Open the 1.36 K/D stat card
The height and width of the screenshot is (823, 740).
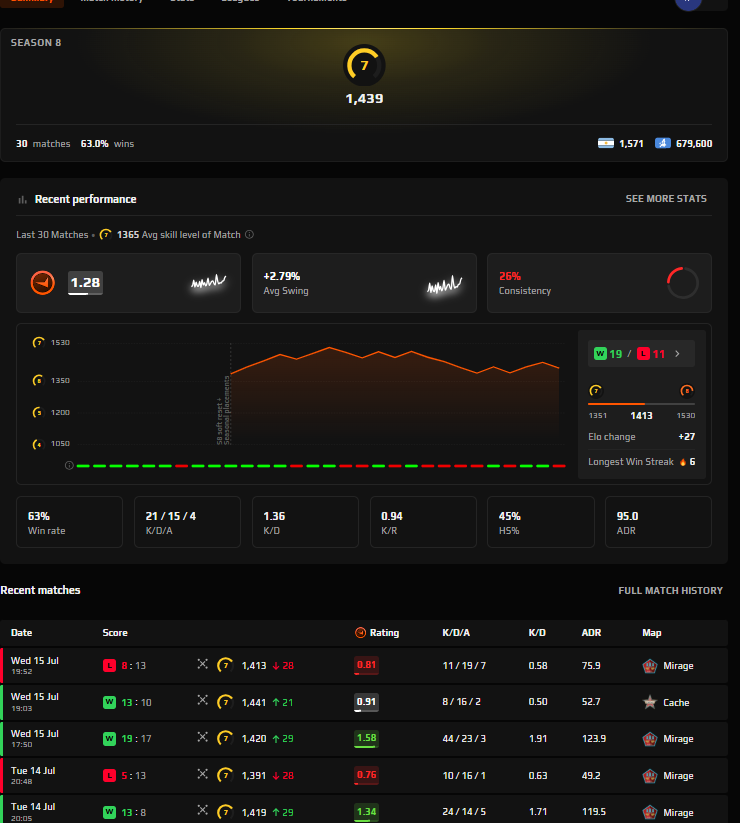(x=305, y=522)
